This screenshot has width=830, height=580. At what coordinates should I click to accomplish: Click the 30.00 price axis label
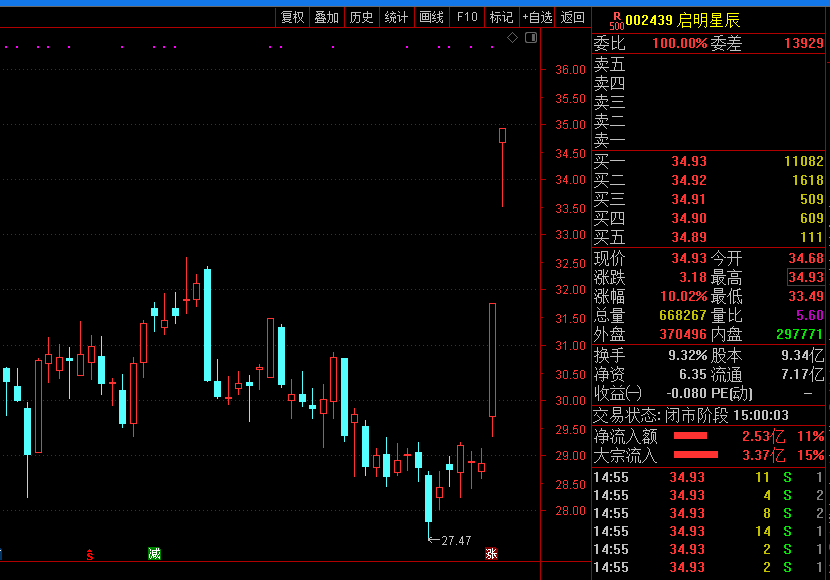pyautogui.click(x=570, y=401)
